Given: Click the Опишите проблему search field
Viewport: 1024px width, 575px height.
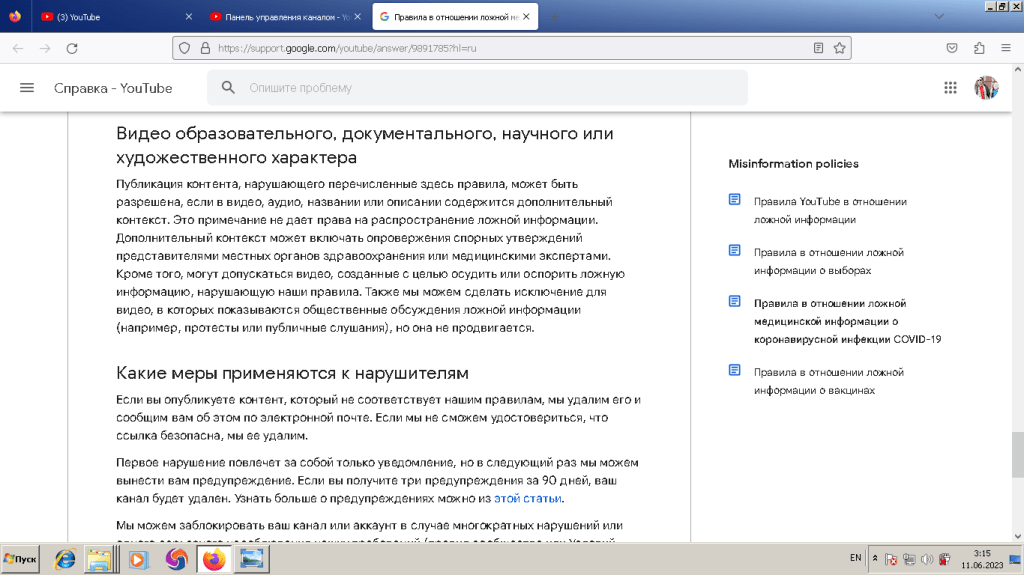Looking at the screenshot, I should pyautogui.click(x=490, y=88).
